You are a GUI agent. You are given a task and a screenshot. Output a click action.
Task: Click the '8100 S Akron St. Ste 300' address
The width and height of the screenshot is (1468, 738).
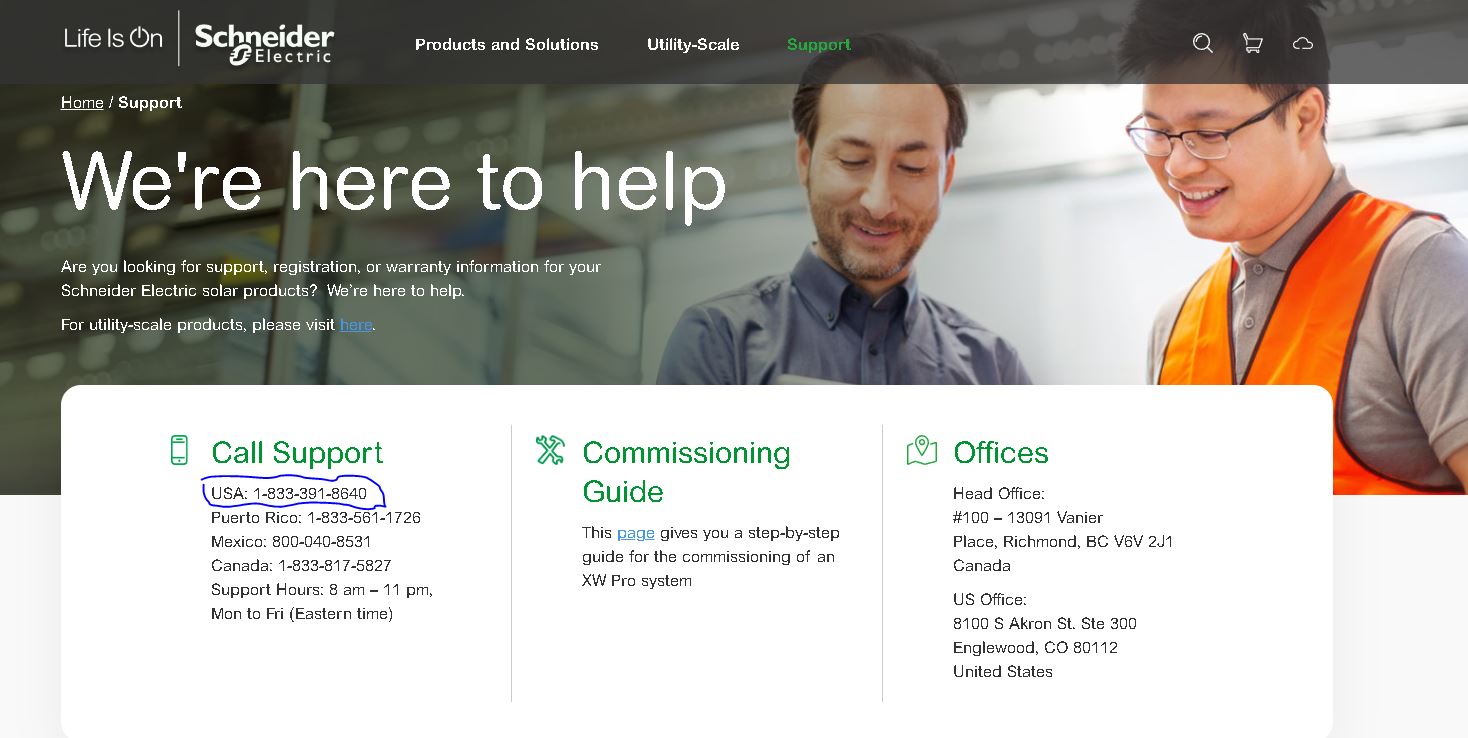point(1045,624)
